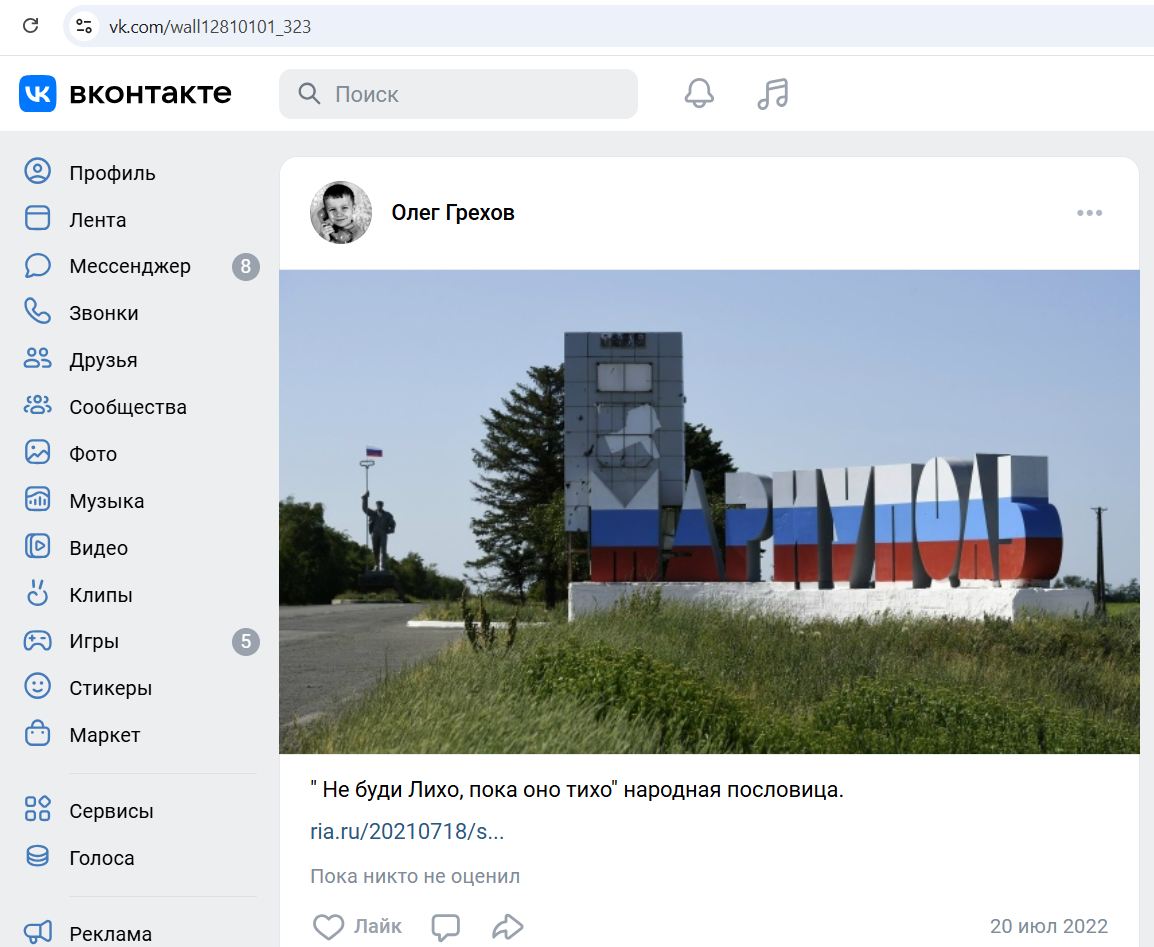1154x947 pixels.
Task: Click the author name Олег Грехов
Action: 452,213
